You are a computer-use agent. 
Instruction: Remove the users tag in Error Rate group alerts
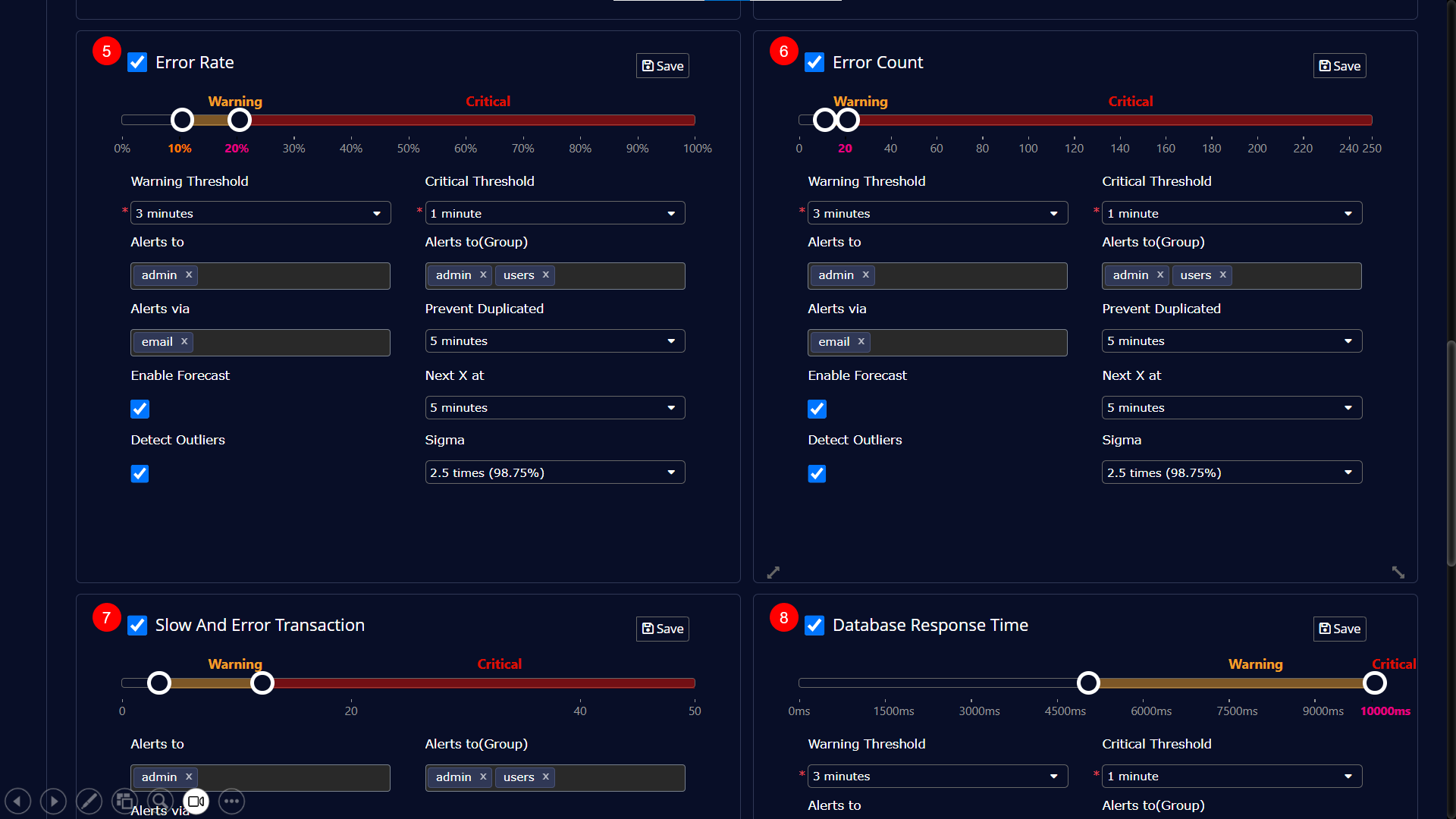point(545,275)
